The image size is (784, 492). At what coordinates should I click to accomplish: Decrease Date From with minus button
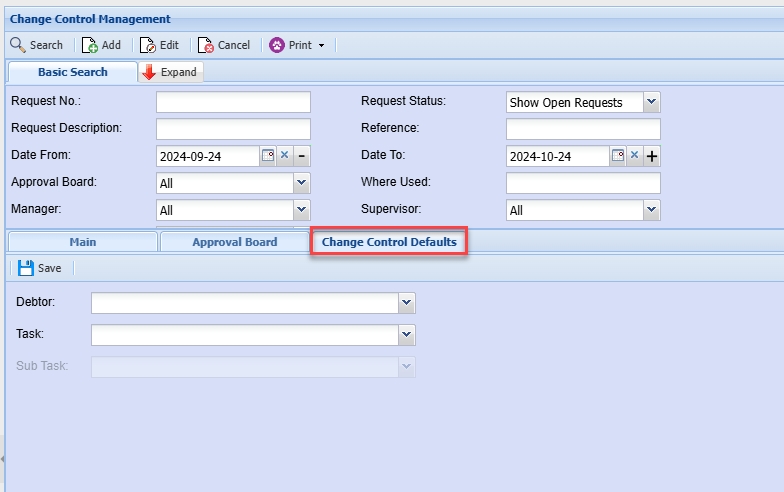pyautogui.click(x=302, y=156)
